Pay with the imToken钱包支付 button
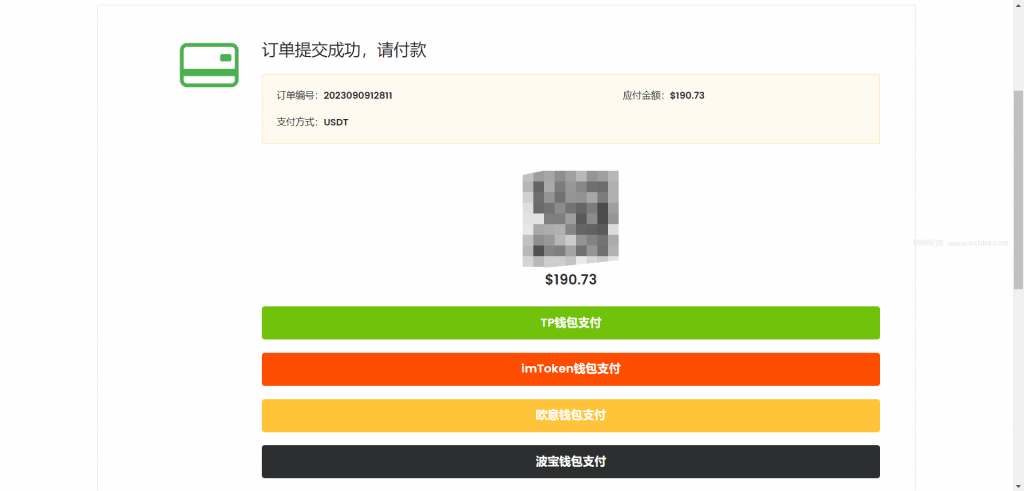 (571, 369)
